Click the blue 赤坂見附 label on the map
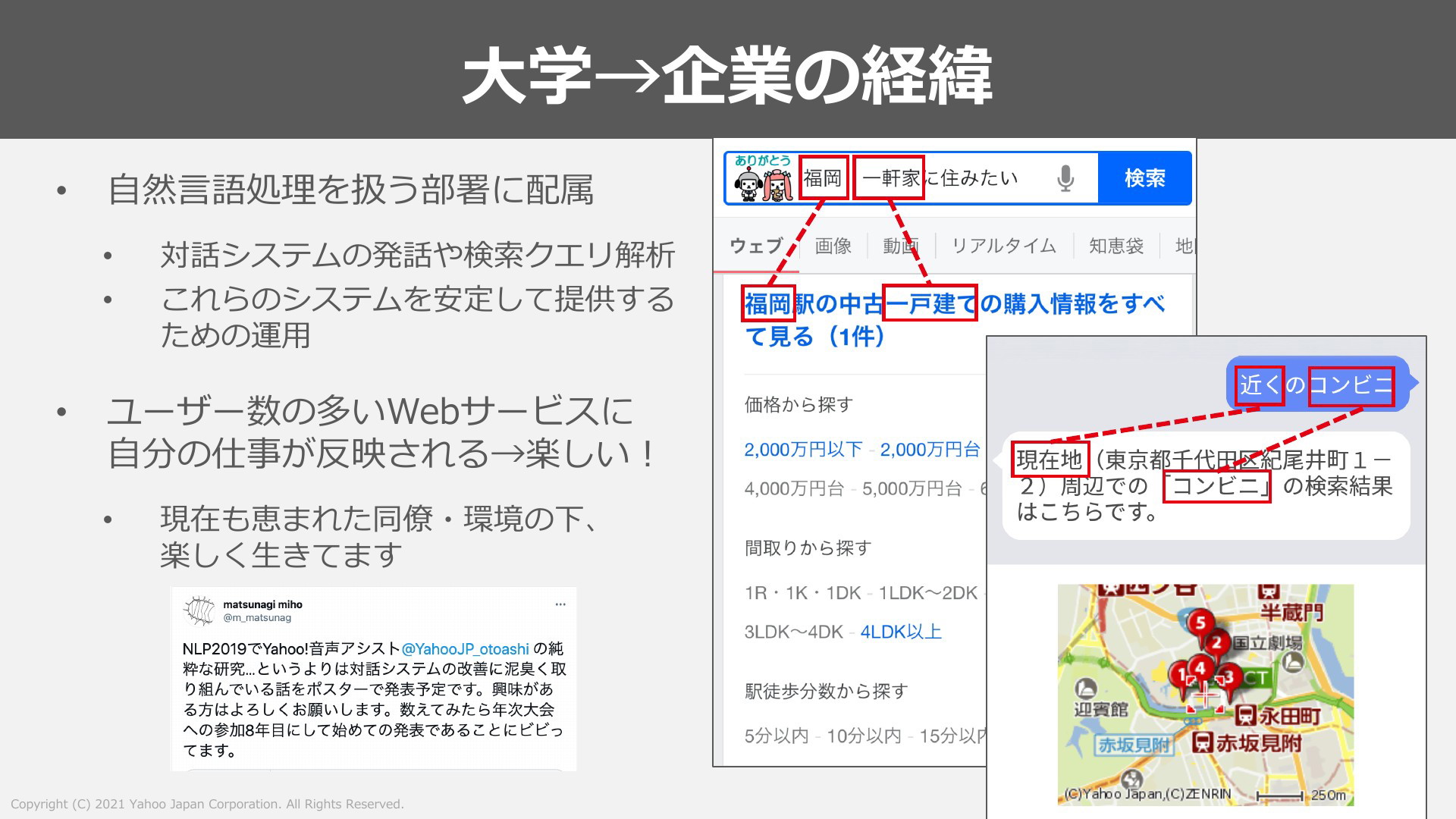The image size is (1456, 819). (x=1134, y=745)
